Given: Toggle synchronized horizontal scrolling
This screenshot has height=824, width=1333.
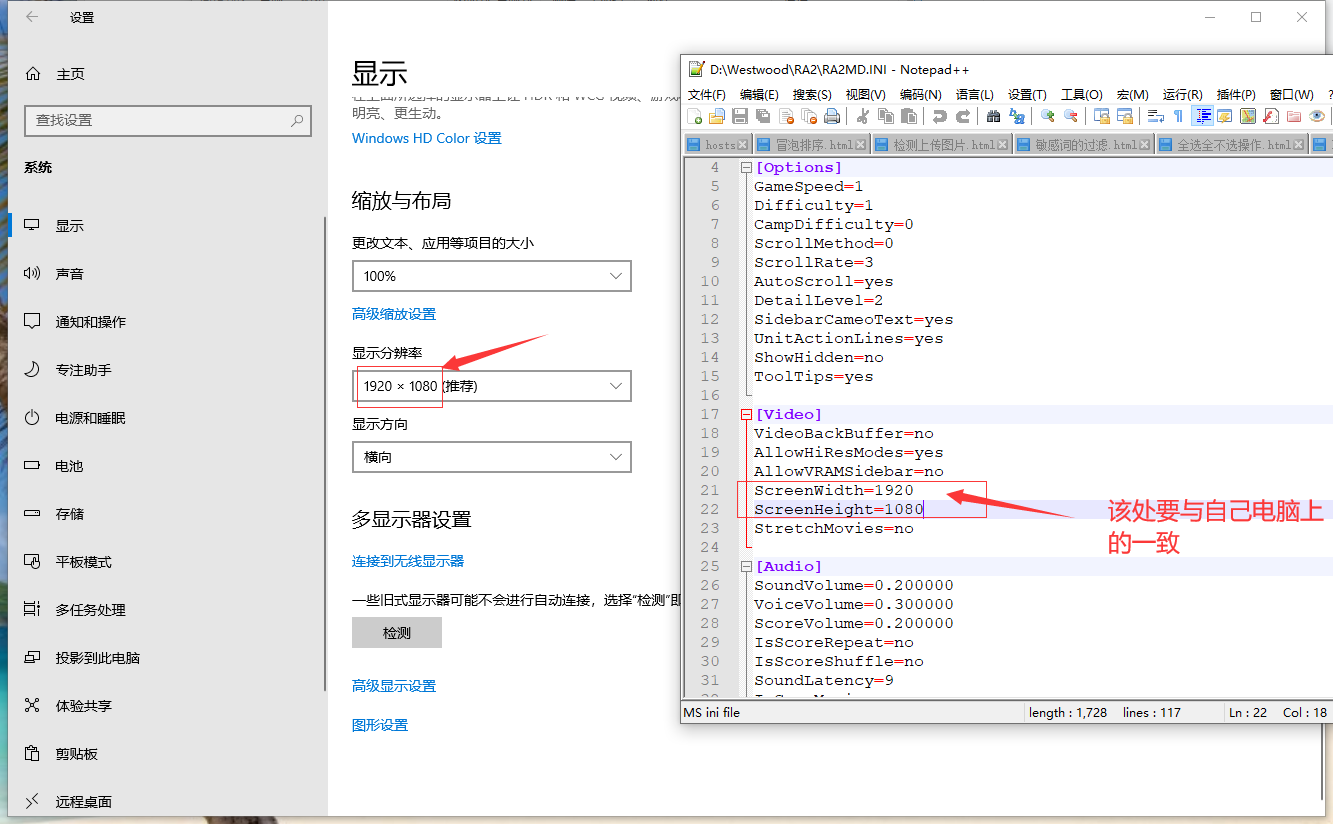Looking at the screenshot, I should tap(1125, 116).
